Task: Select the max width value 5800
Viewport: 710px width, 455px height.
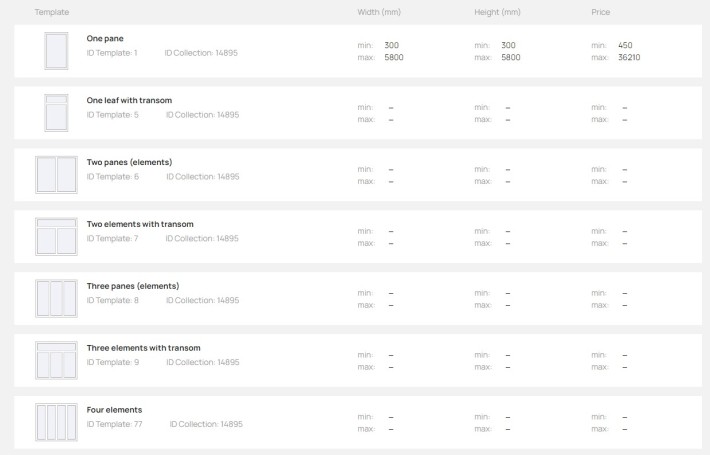Action: [x=394, y=57]
